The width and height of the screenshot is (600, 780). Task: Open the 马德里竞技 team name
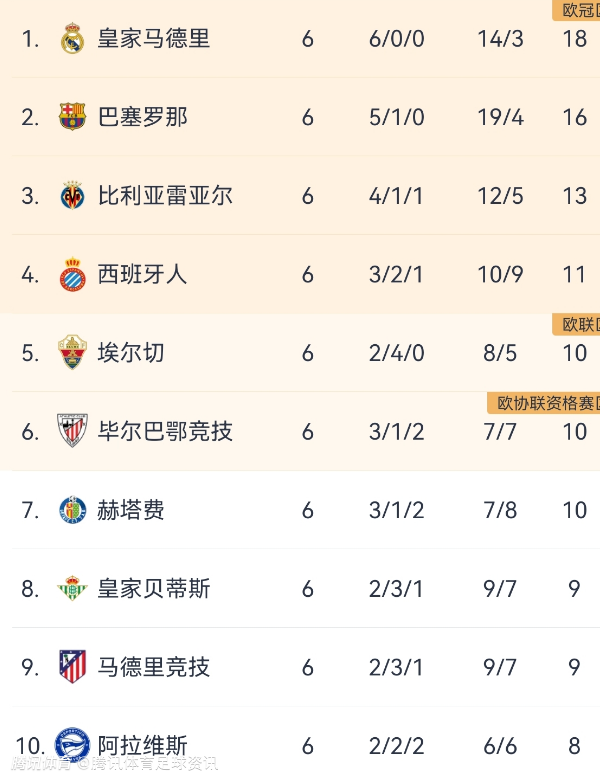(x=153, y=667)
